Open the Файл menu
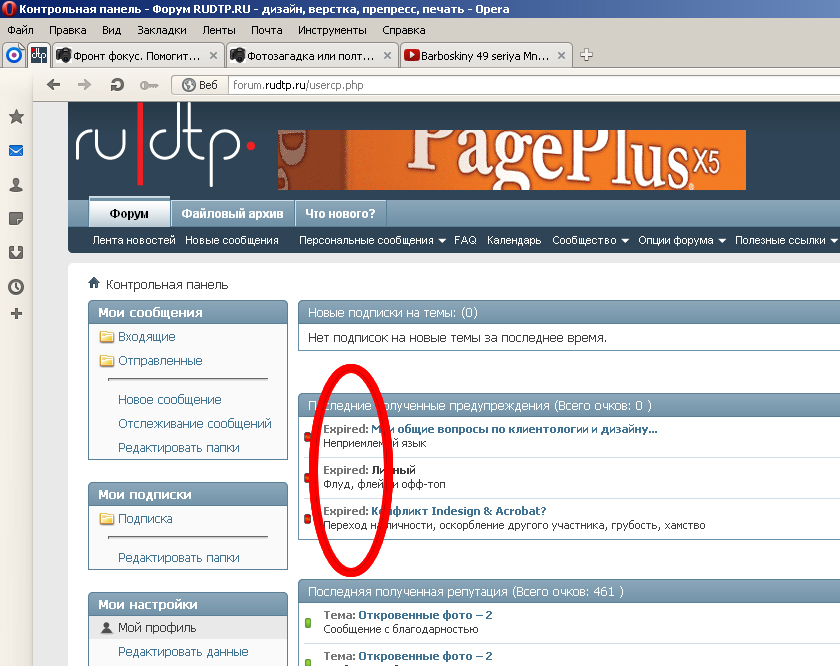 click(x=20, y=30)
